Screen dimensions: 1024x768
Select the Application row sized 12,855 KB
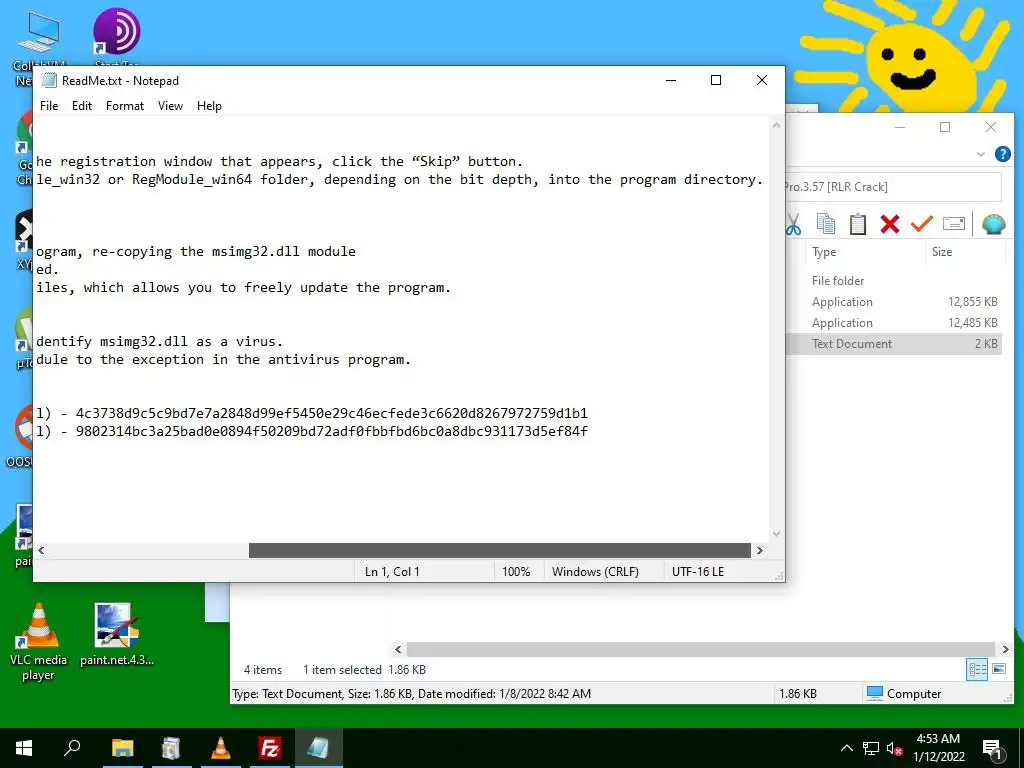(893, 302)
